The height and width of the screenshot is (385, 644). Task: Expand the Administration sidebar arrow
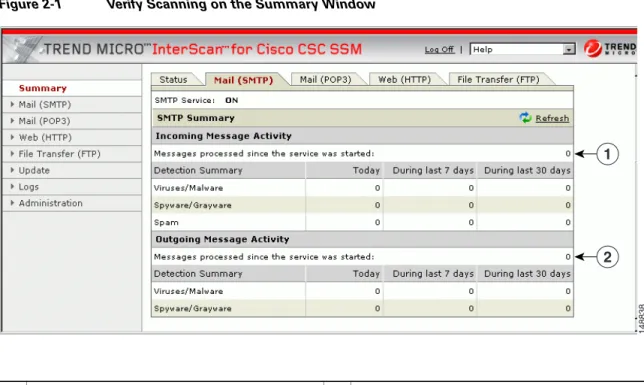pos(12,203)
